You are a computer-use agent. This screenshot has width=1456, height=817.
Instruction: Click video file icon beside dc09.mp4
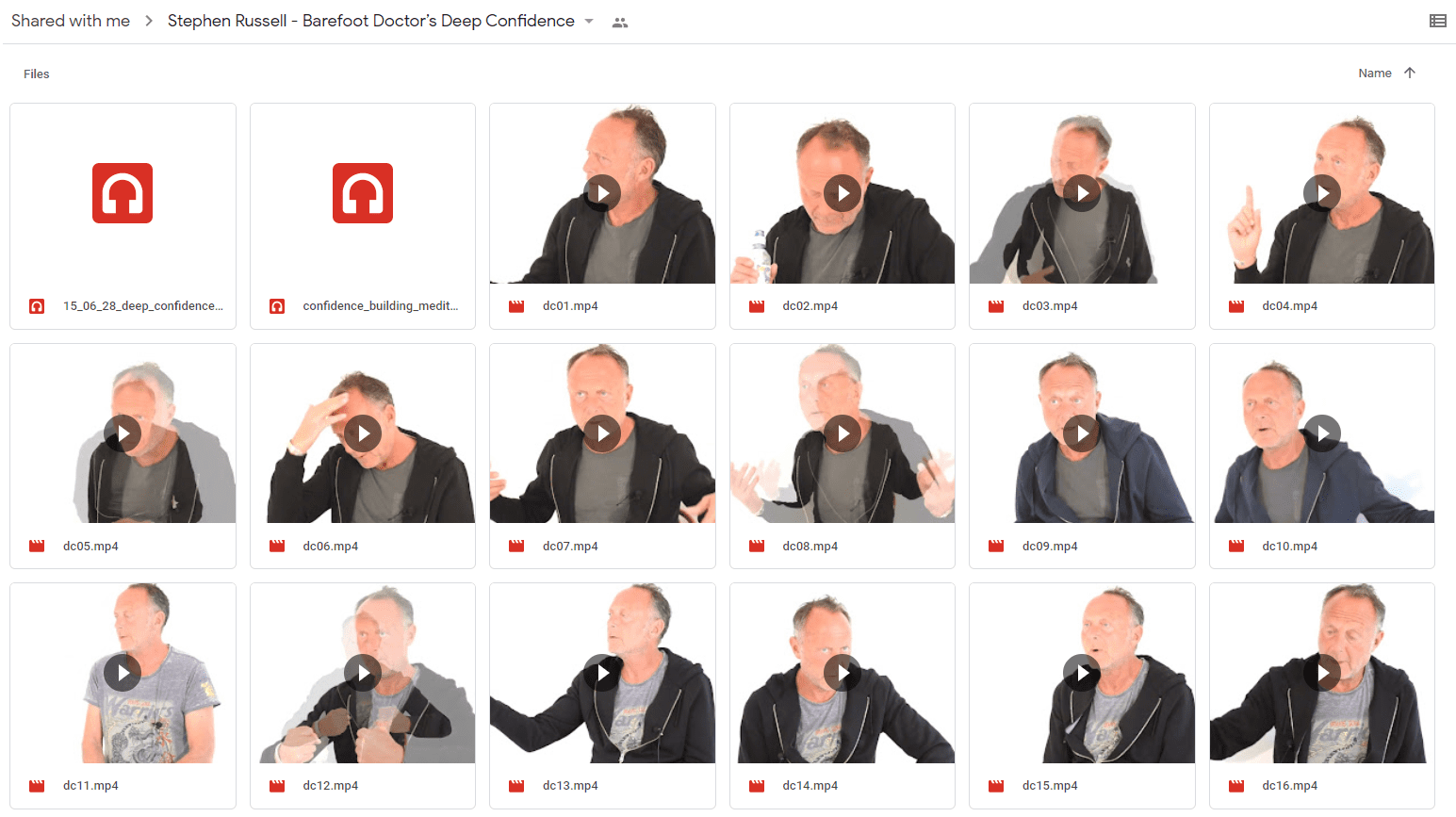pyautogui.click(x=996, y=546)
